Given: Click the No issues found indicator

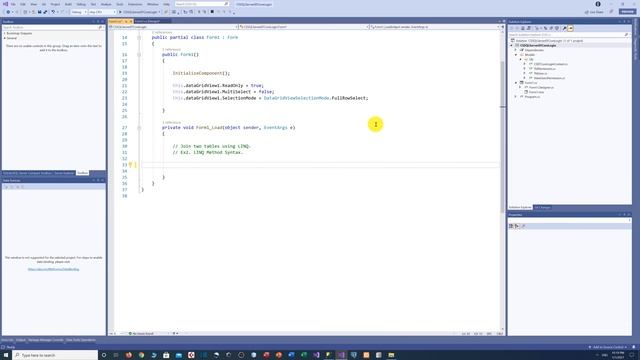Looking at the screenshot, I should pos(141,333).
